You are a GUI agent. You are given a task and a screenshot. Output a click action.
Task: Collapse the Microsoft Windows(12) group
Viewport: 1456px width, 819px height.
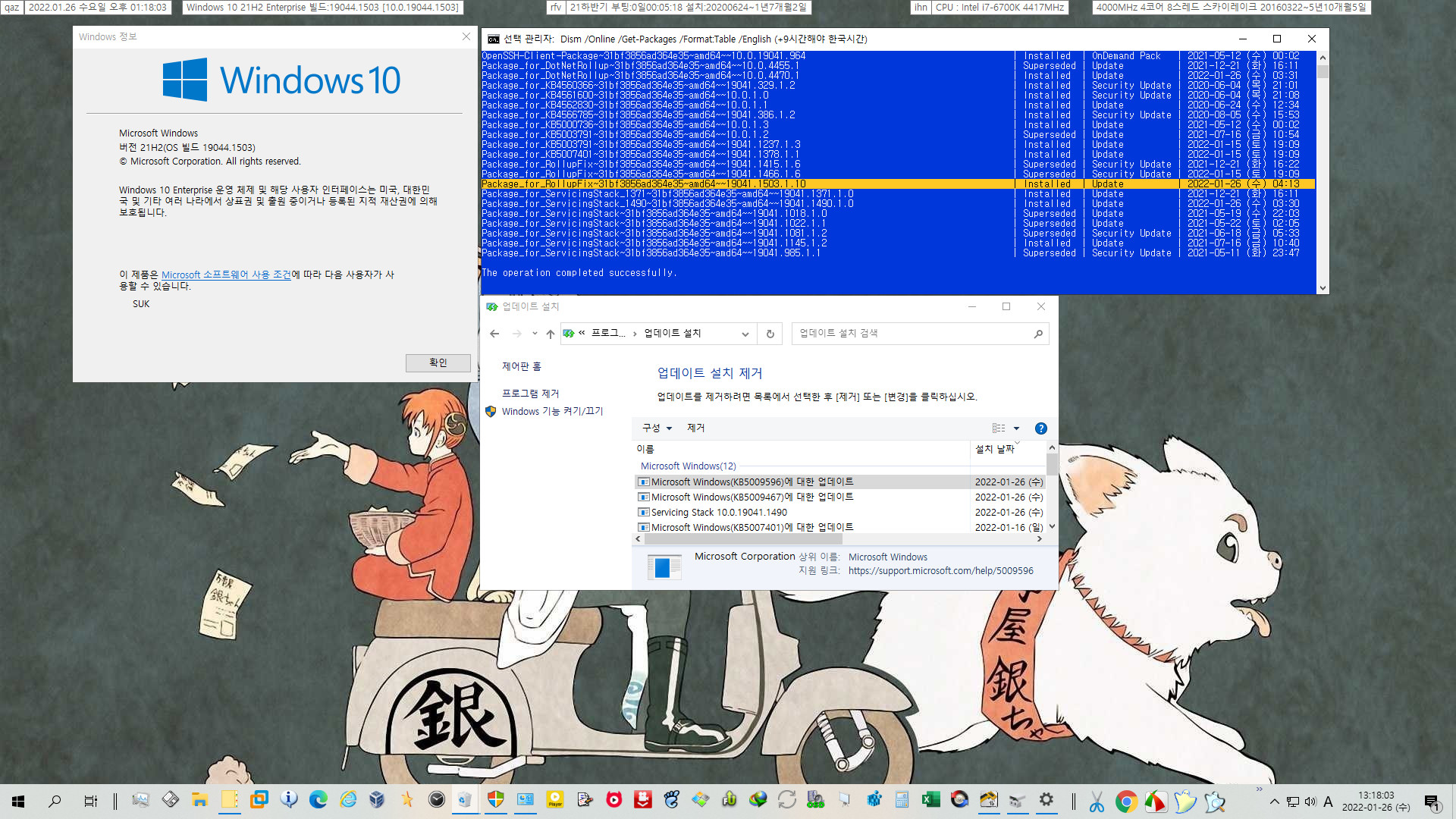point(688,466)
